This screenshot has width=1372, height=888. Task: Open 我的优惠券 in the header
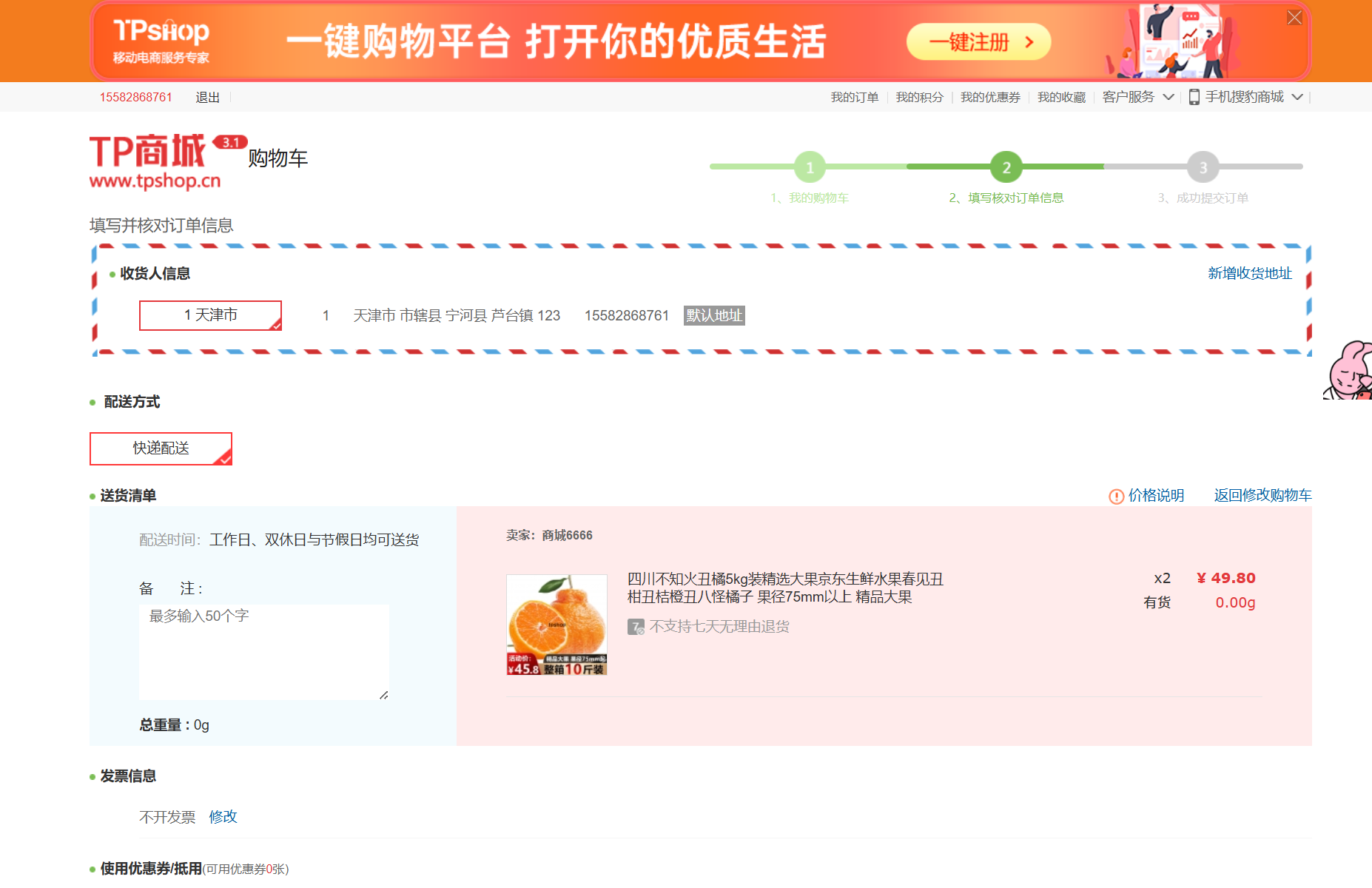[989, 96]
